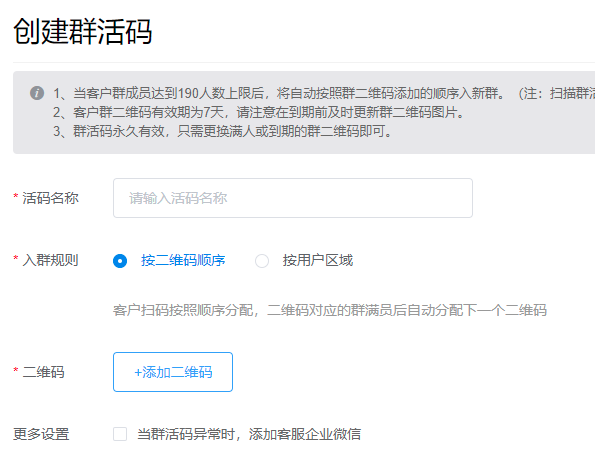Click the red asterisk beside 活码名称
The image size is (595, 476).
(x=16, y=196)
